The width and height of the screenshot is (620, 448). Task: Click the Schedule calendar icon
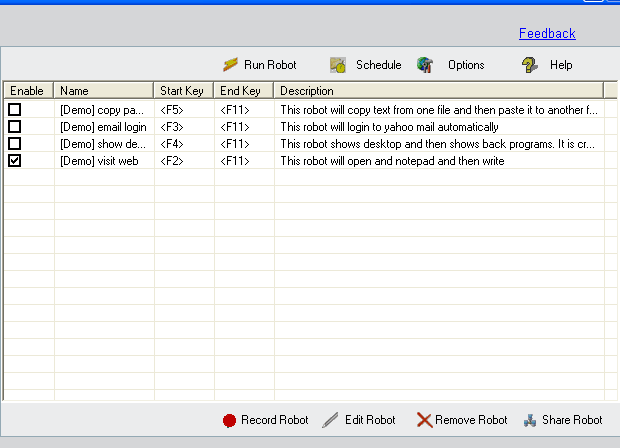click(338, 65)
